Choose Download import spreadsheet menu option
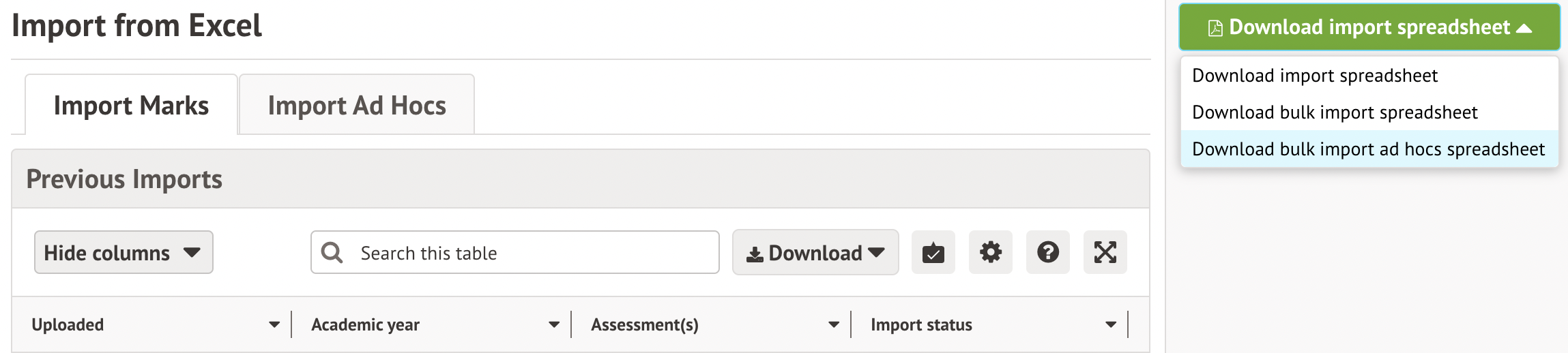 [x=1314, y=76]
